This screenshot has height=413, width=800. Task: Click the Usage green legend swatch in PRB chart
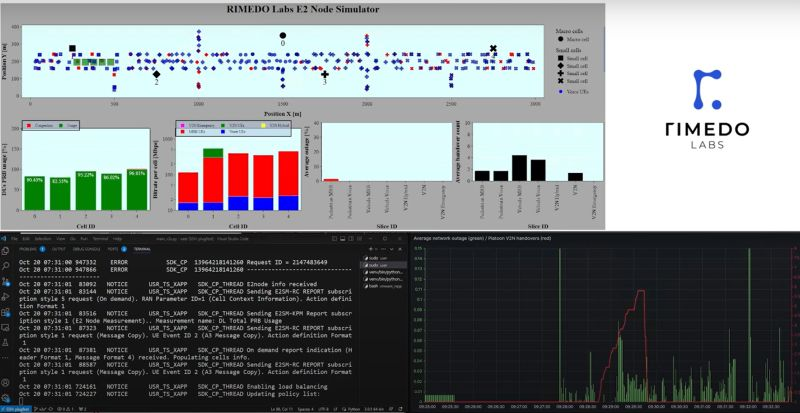[x=61, y=126]
